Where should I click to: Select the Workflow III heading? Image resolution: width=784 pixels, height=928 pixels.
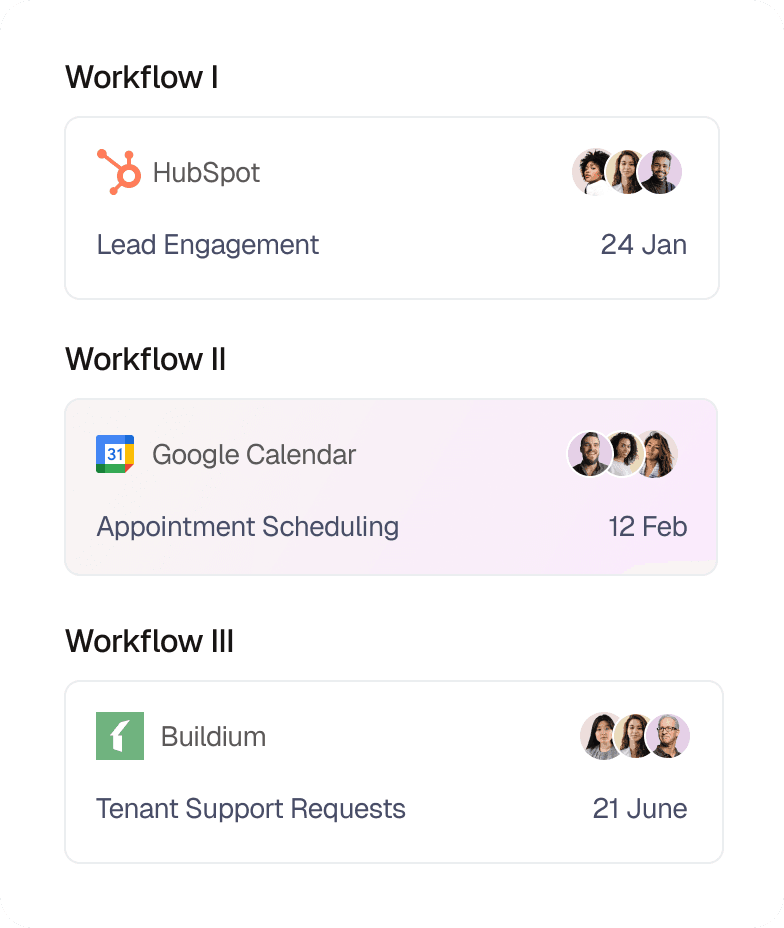point(149,641)
